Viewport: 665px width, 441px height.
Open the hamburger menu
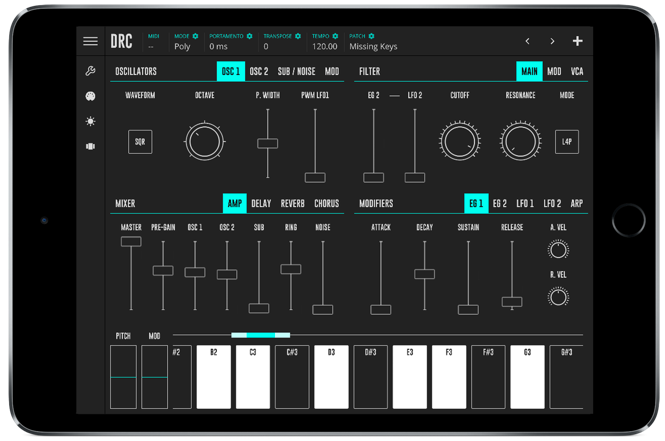[x=90, y=42]
